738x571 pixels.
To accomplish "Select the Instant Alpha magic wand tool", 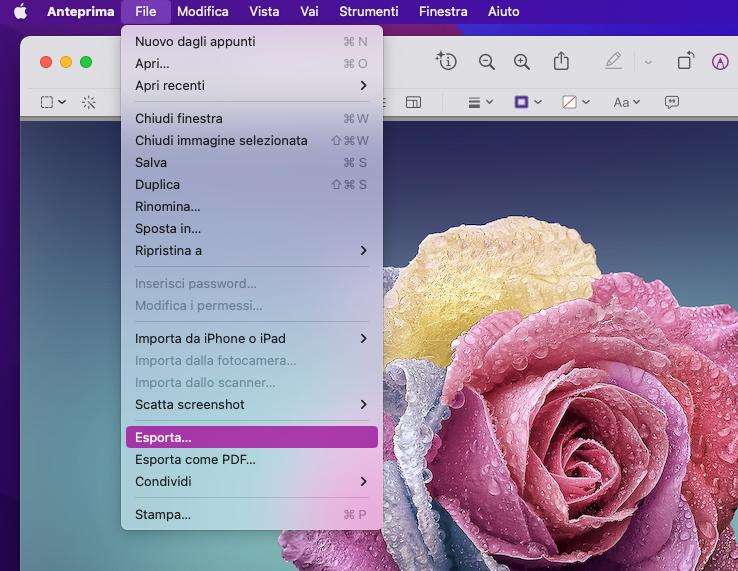I will (89, 102).
